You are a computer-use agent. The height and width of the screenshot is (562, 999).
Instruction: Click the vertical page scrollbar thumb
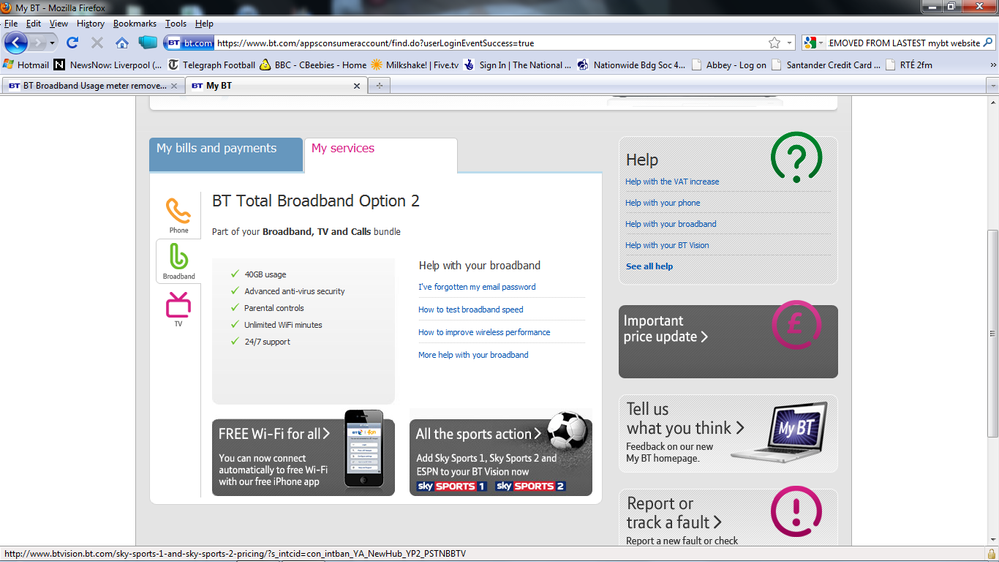pyautogui.click(x=993, y=333)
